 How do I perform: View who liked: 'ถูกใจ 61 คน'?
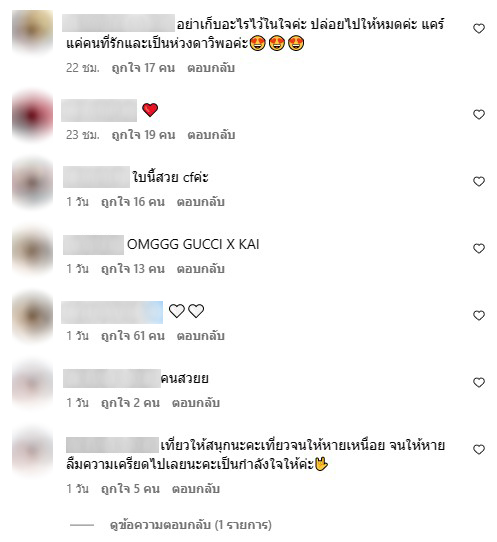(133, 336)
